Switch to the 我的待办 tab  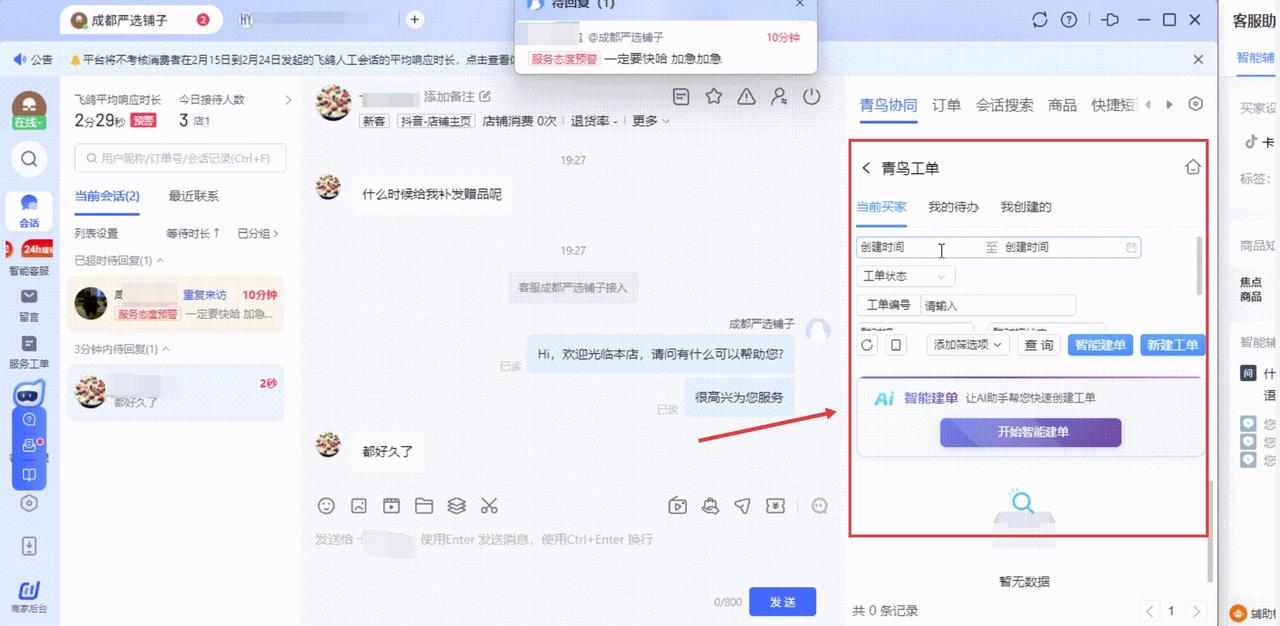[x=952, y=207]
